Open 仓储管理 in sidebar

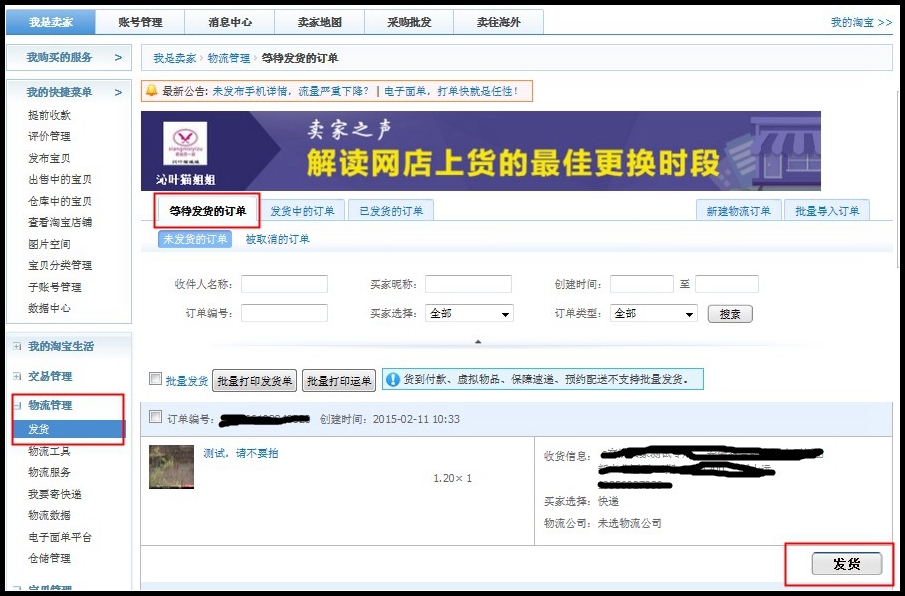49,558
